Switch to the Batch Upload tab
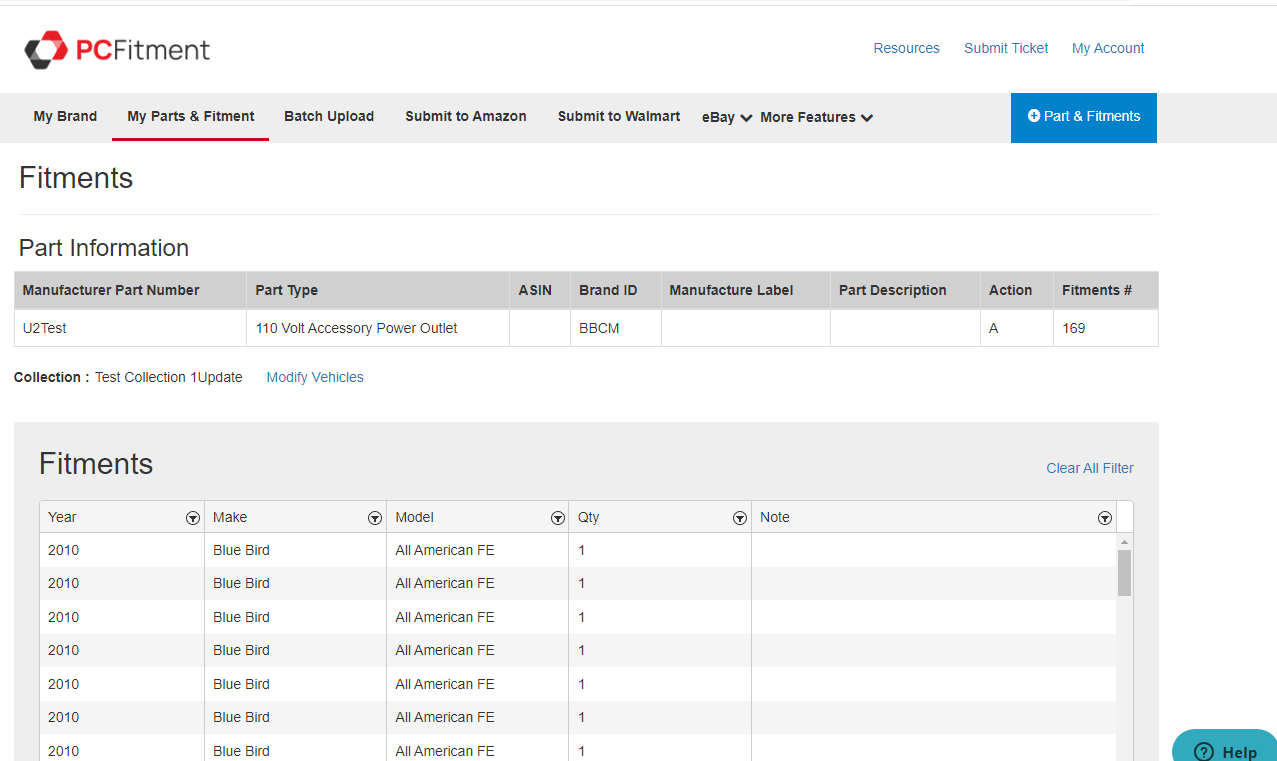 (x=329, y=117)
